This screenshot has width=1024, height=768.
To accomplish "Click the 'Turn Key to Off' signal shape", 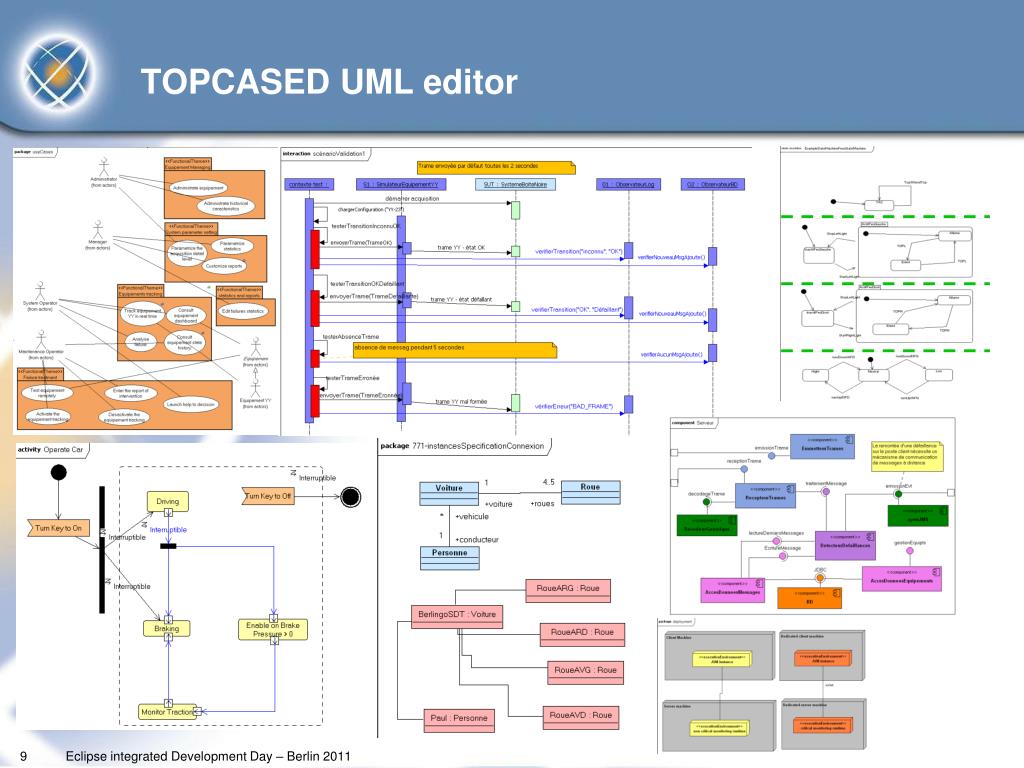I will tap(268, 496).
